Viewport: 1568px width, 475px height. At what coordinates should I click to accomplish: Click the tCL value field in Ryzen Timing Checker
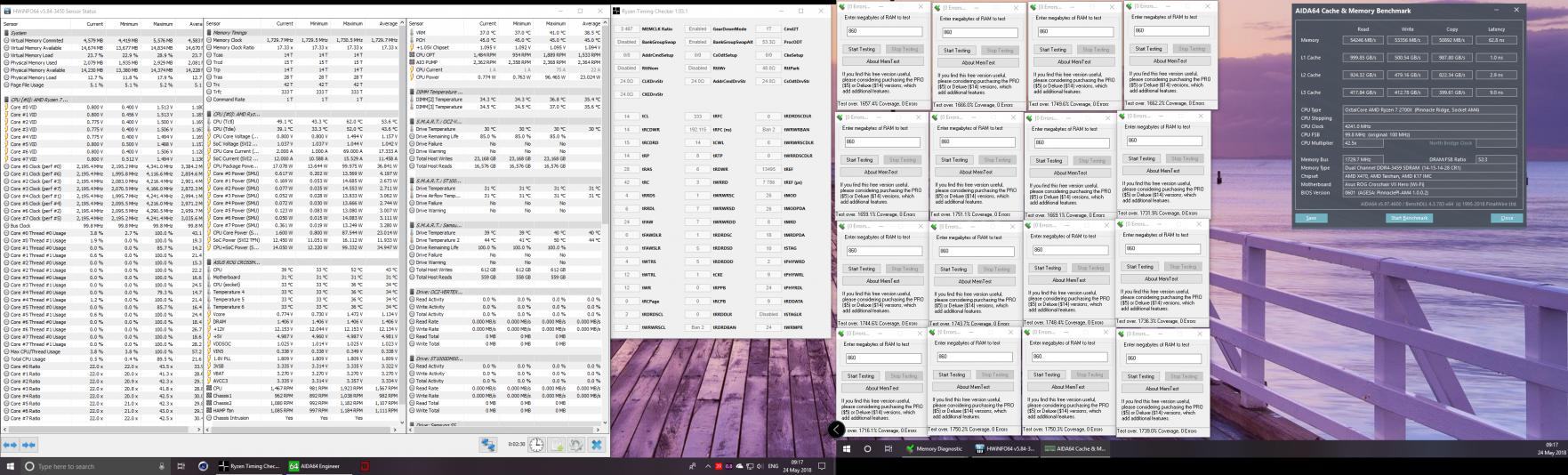(x=626, y=117)
